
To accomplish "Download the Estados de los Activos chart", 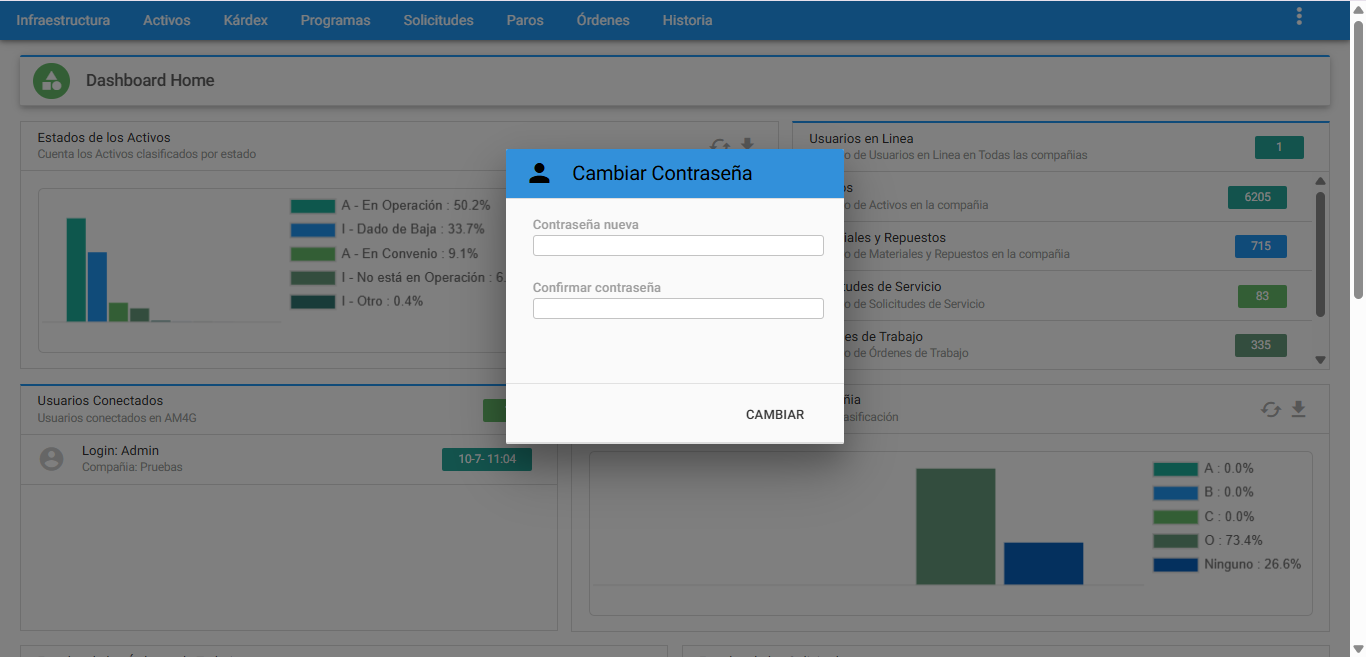I will pos(747,145).
